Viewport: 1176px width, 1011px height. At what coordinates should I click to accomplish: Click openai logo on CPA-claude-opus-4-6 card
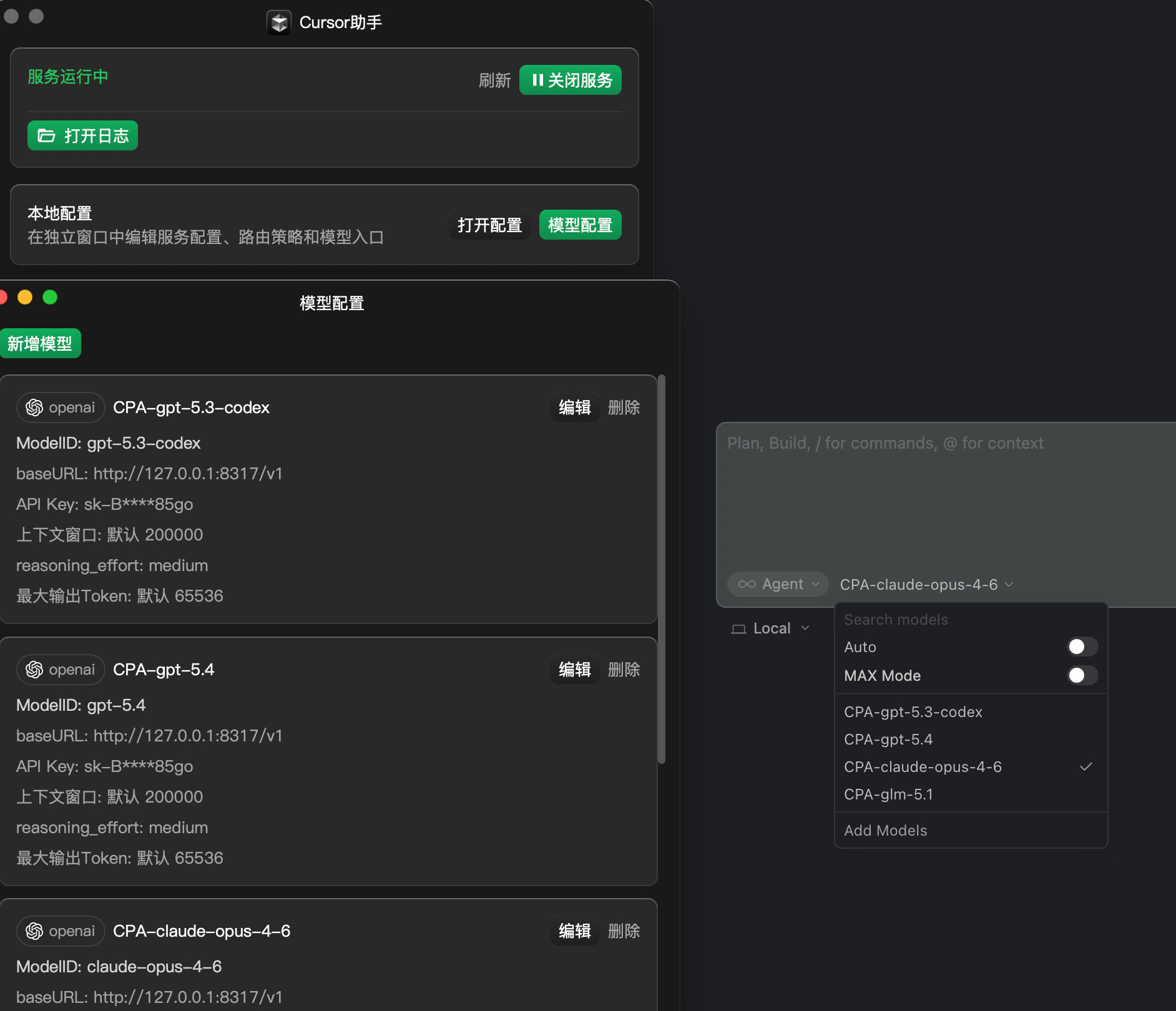coord(34,931)
